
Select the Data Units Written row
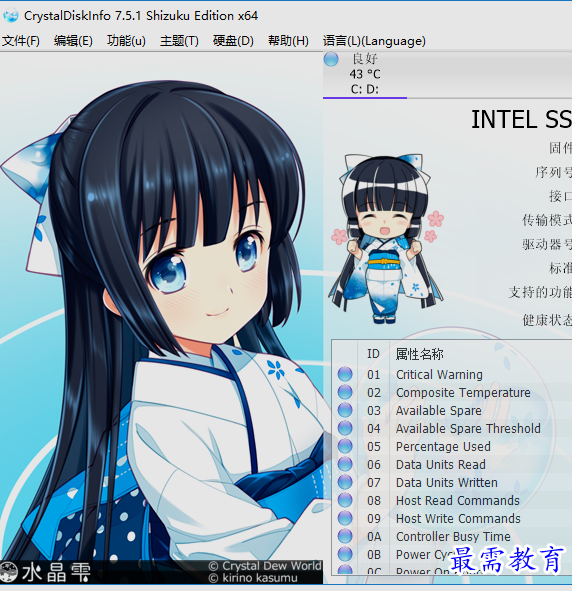tap(452, 482)
